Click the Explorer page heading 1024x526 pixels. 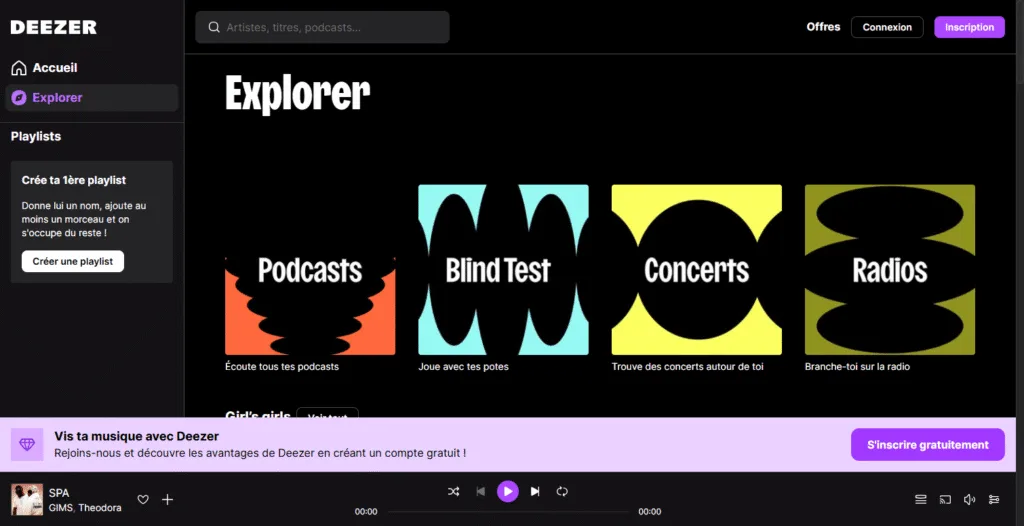(298, 95)
